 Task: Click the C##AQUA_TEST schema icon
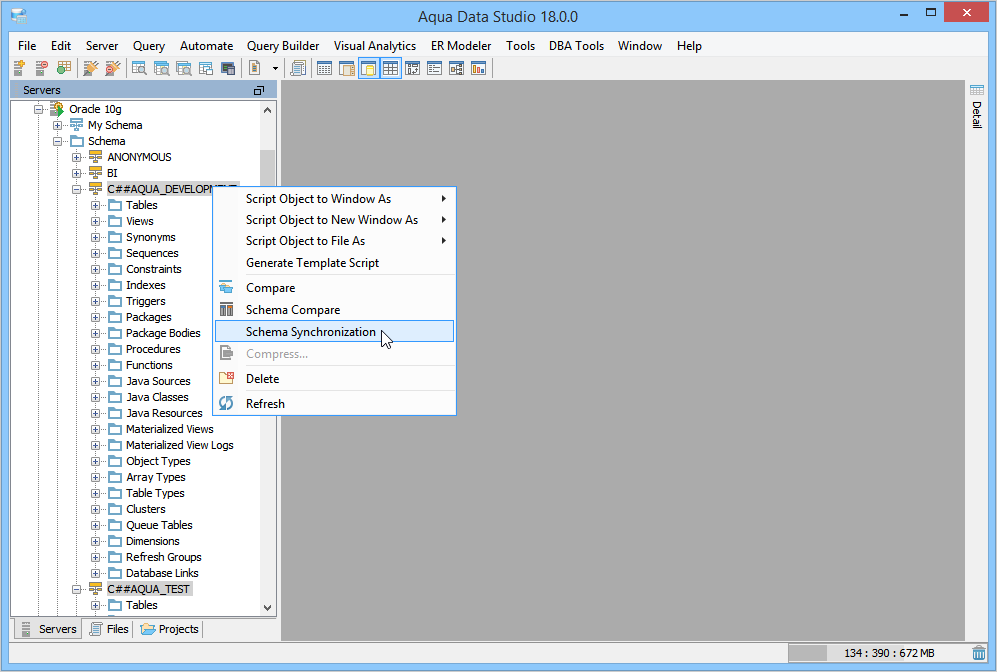pos(95,589)
